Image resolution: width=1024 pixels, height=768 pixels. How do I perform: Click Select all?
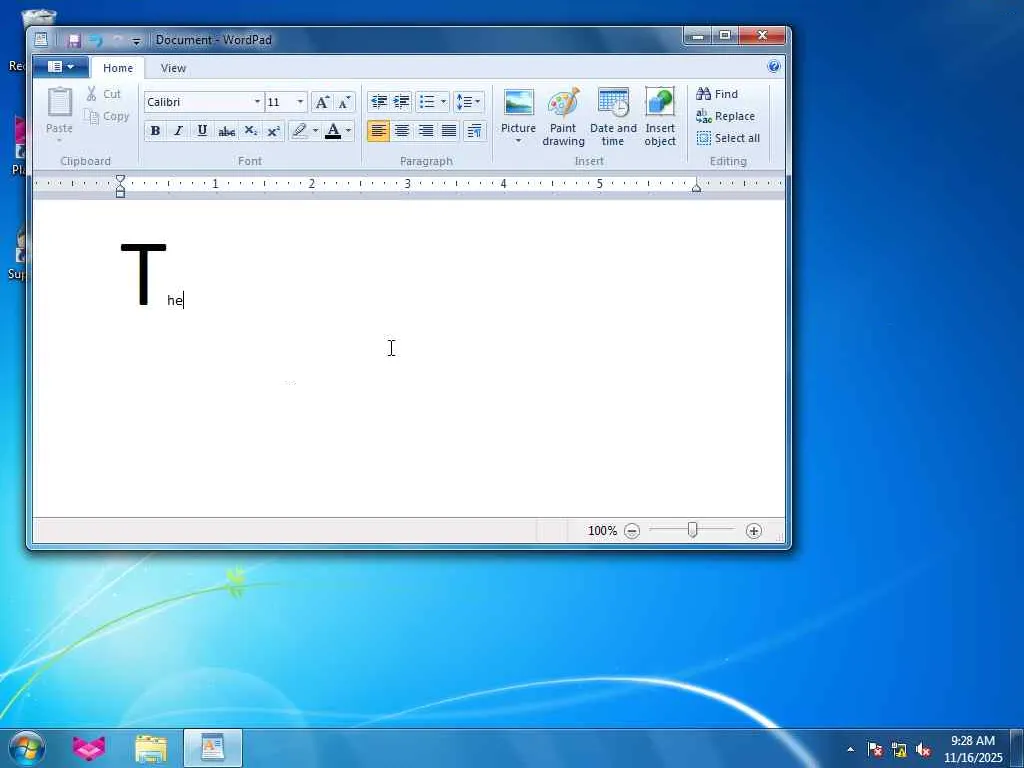tap(728, 138)
